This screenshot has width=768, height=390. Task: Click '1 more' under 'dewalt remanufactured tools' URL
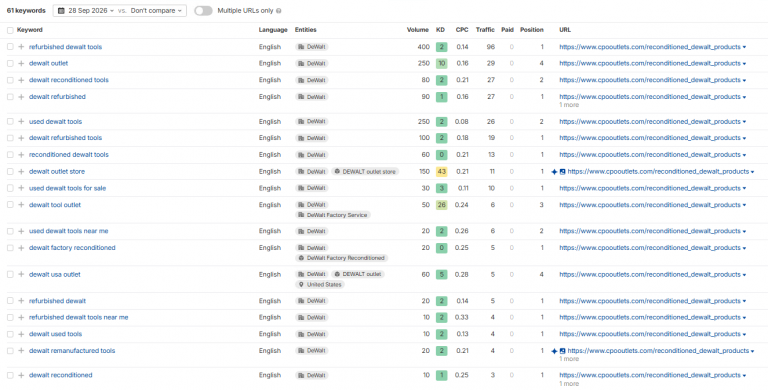[x=569, y=359]
